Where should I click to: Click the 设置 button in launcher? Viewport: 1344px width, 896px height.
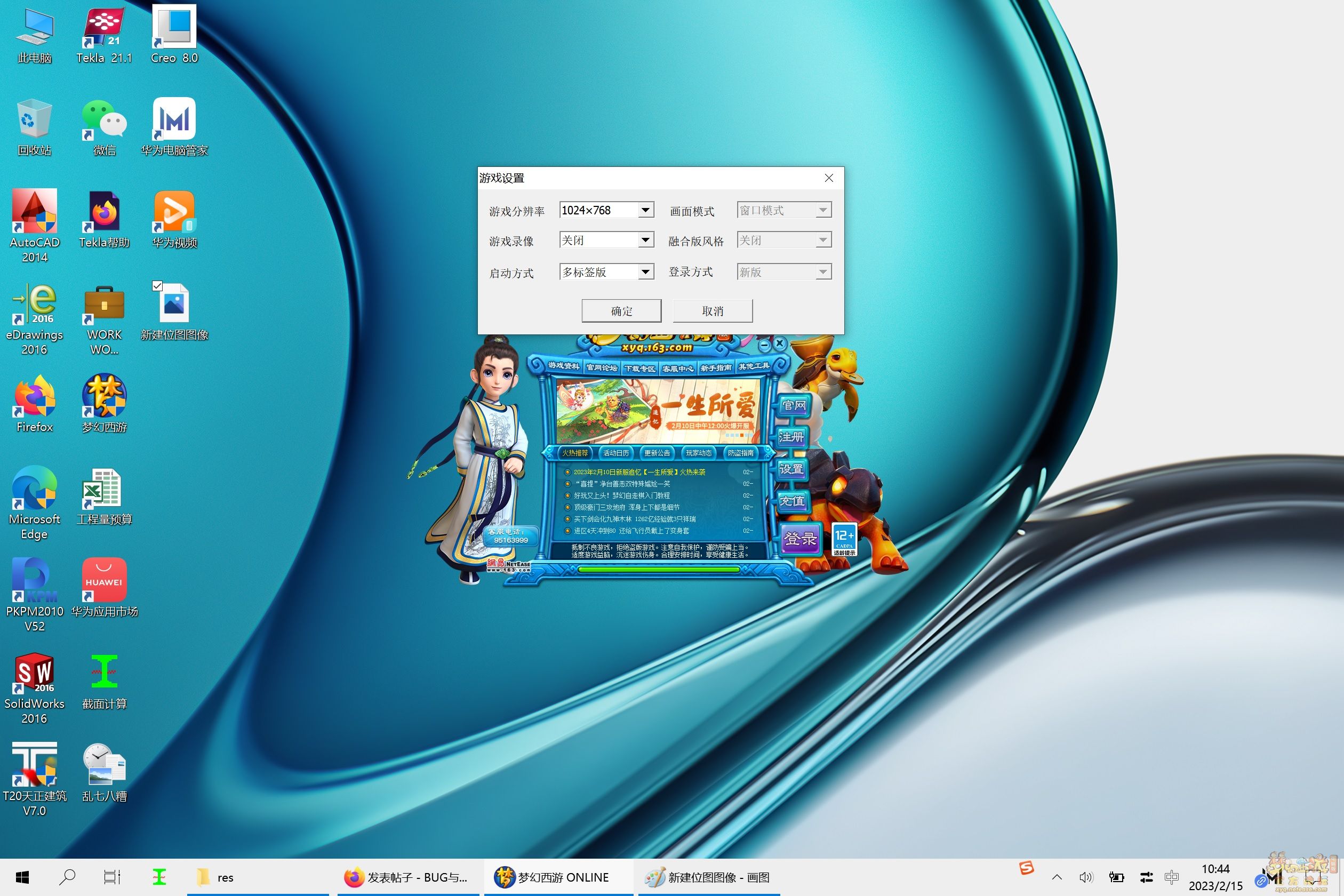click(791, 470)
